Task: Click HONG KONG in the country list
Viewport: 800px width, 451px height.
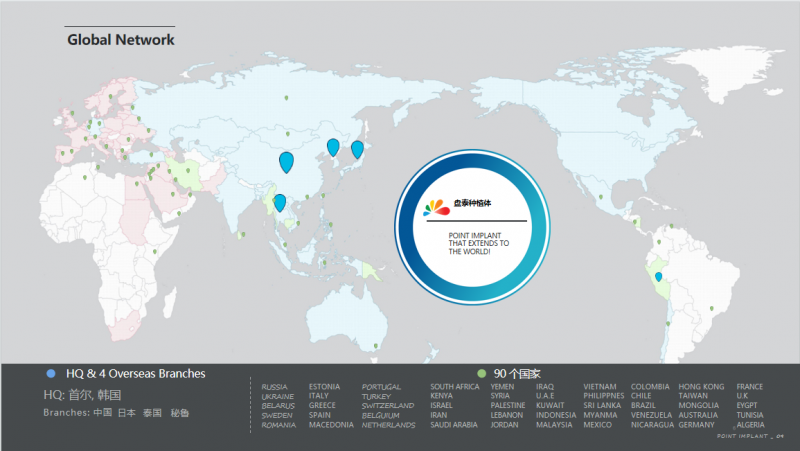Action: point(701,387)
